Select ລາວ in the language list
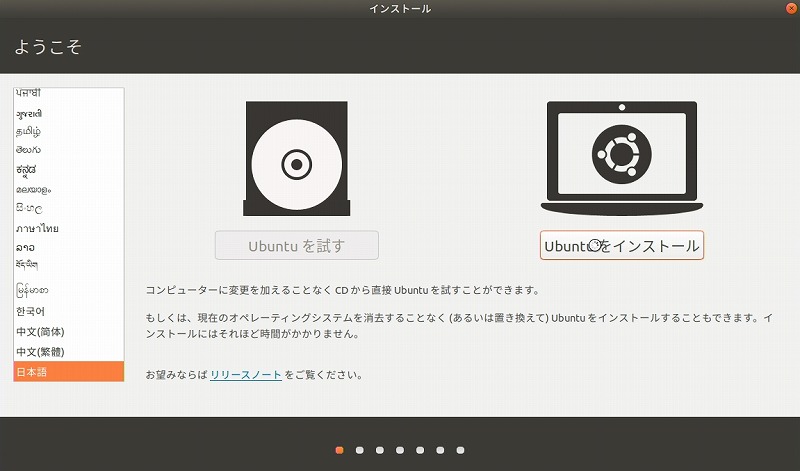The width and height of the screenshot is (800, 471). coord(68,247)
